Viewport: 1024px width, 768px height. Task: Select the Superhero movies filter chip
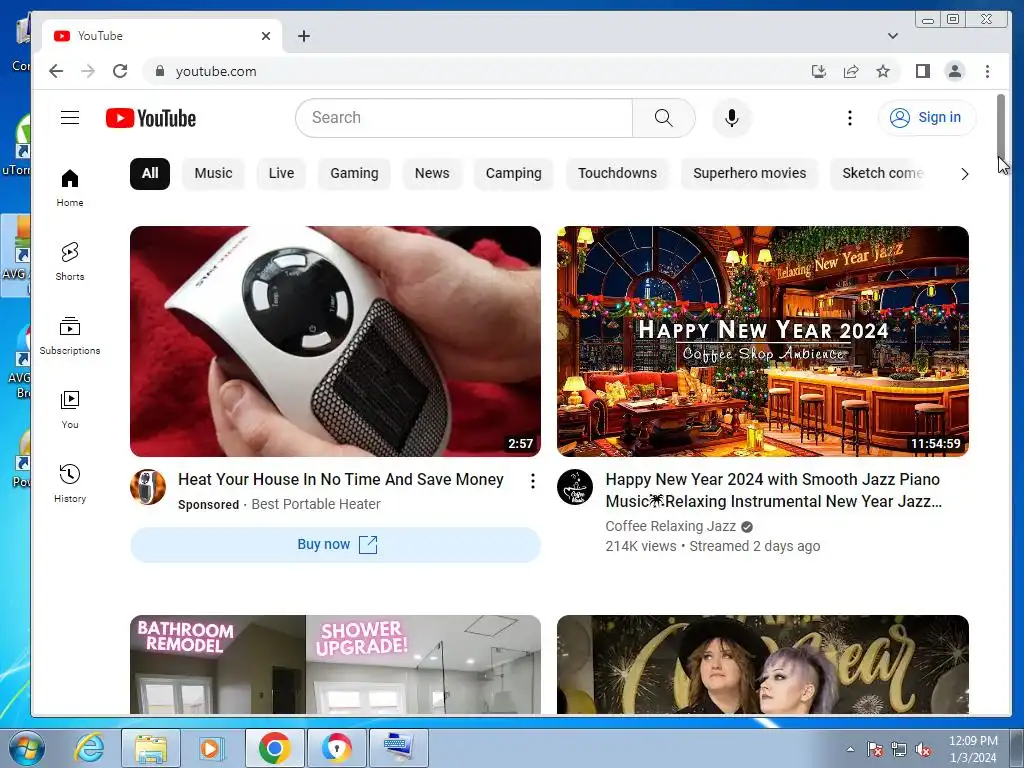click(x=750, y=174)
